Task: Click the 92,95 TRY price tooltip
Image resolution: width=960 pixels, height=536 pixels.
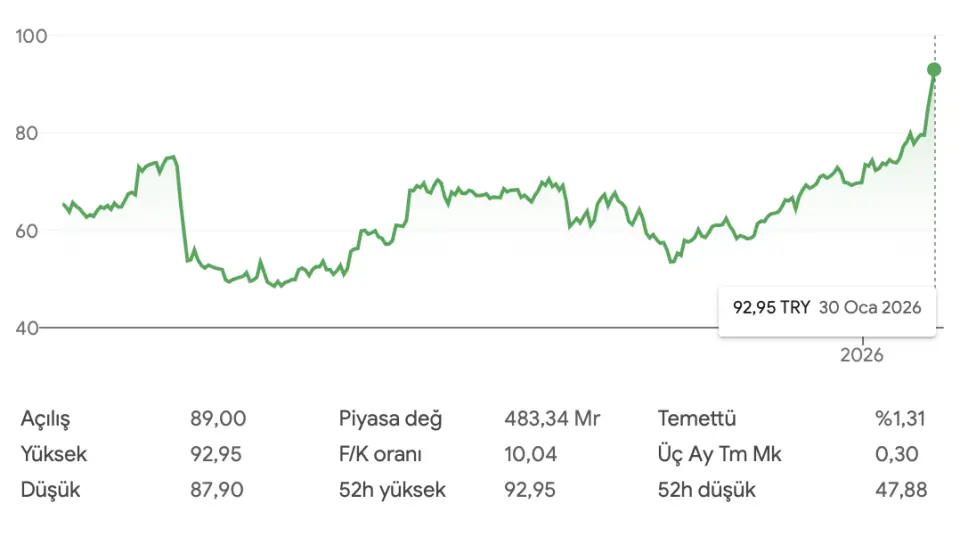Action: click(x=827, y=308)
